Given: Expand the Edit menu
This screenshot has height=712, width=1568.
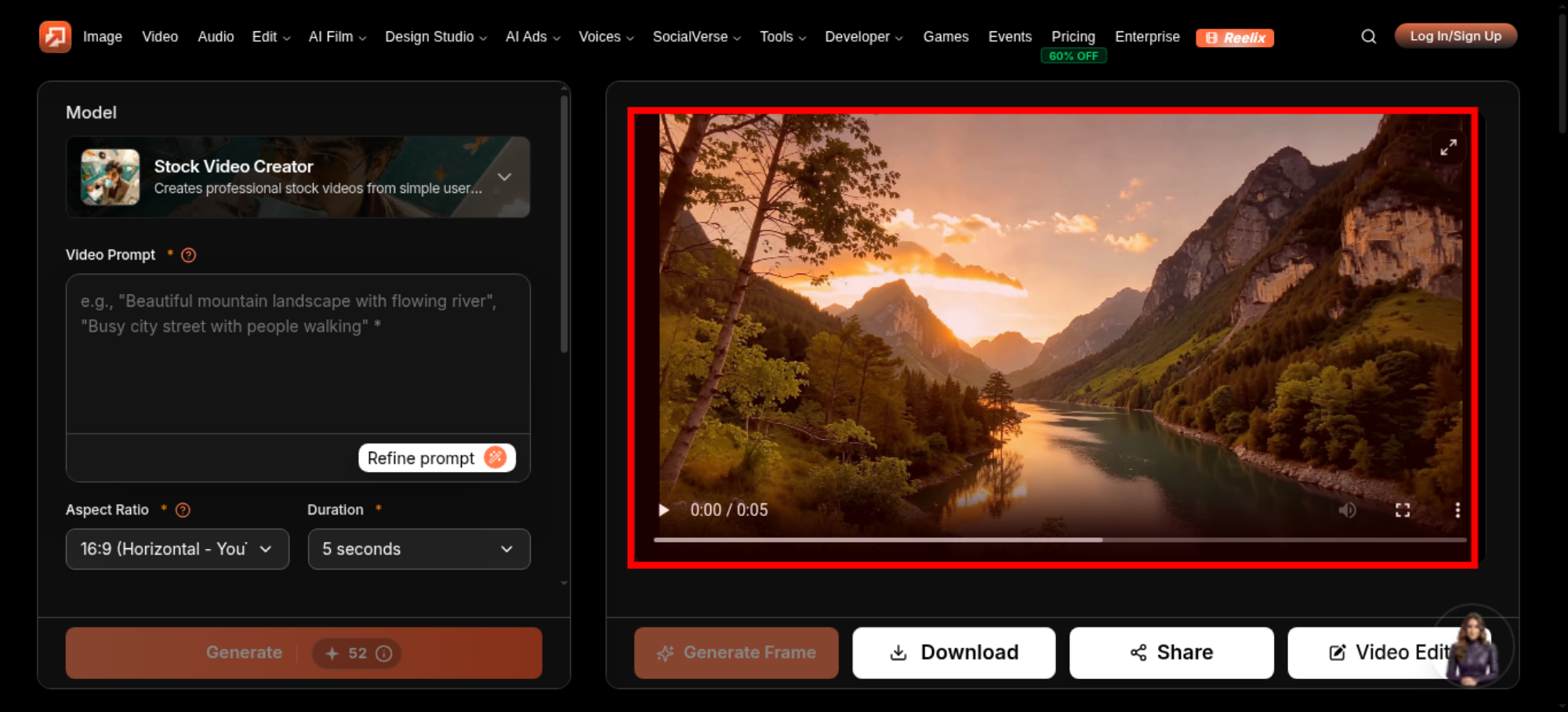Looking at the screenshot, I should coord(270,37).
